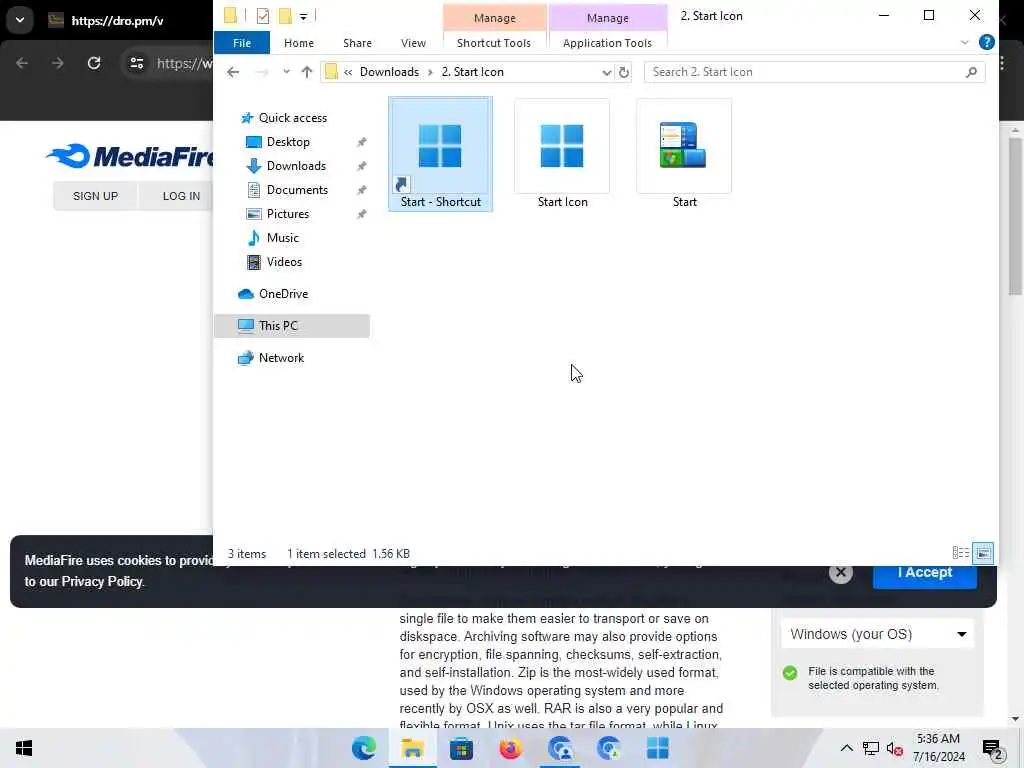Image resolution: width=1024 pixels, height=768 pixels.
Task: Switch to details view layout
Action: 960,553
